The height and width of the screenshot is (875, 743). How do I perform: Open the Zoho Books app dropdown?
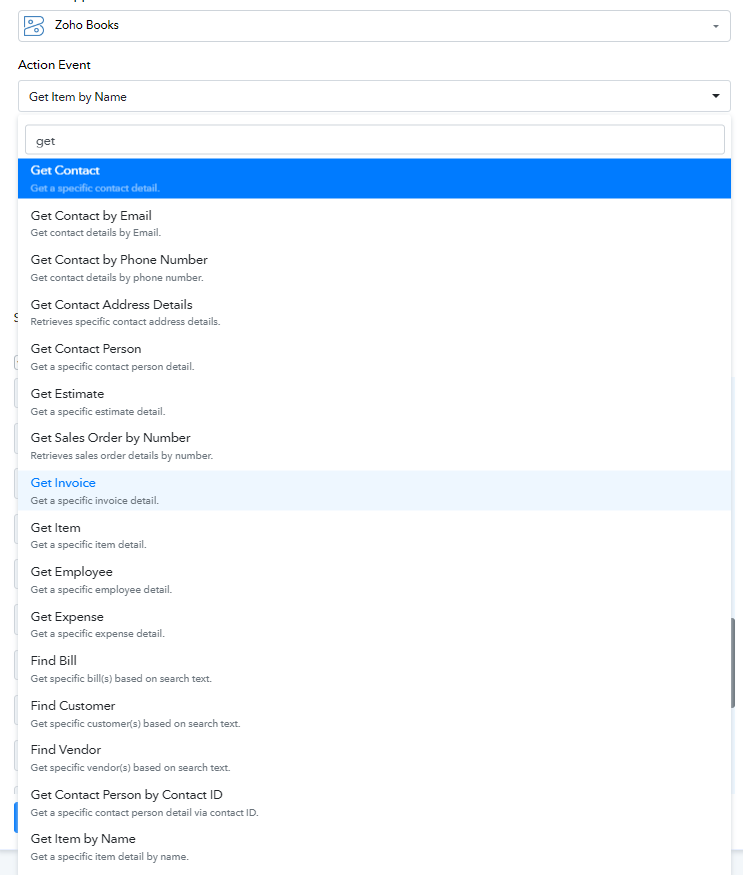click(374, 26)
